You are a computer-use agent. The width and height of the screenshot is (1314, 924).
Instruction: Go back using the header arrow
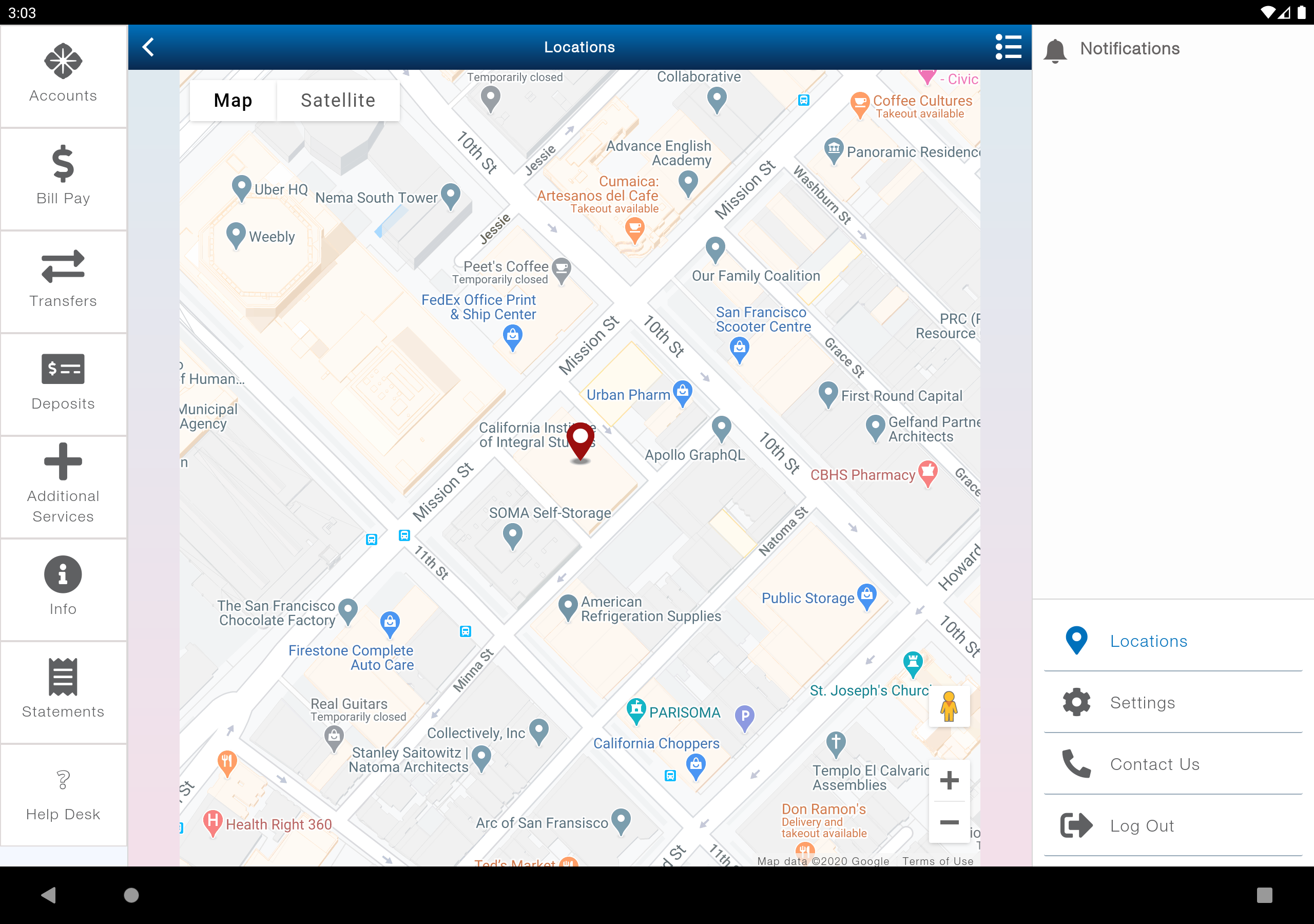click(148, 47)
